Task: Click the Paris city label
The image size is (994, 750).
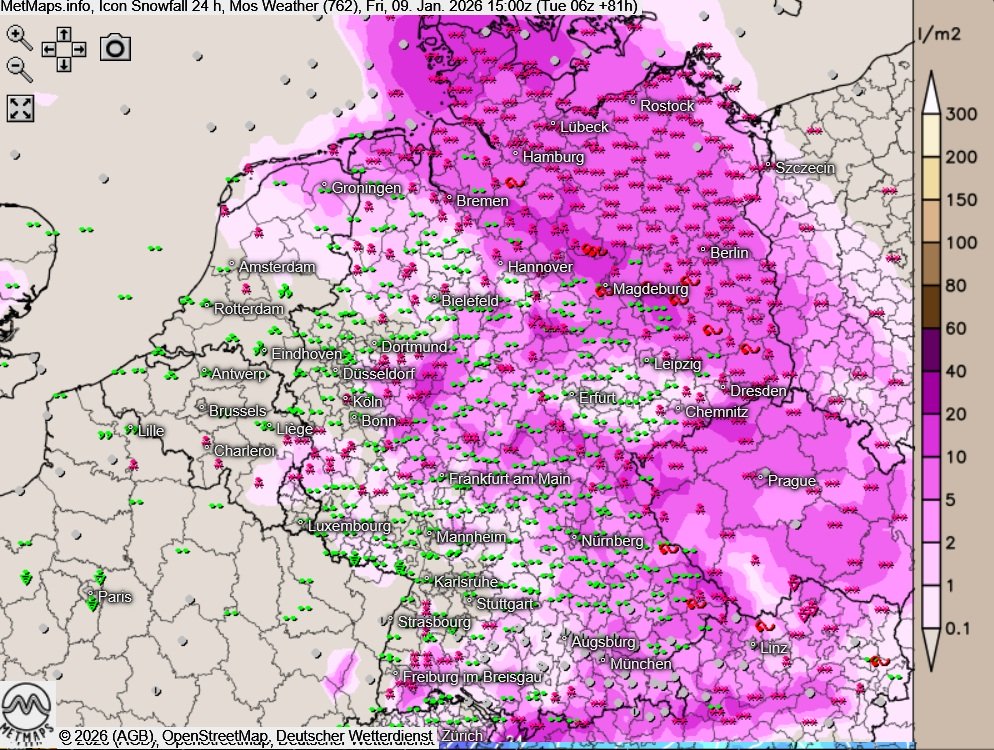Action: coord(114,597)
